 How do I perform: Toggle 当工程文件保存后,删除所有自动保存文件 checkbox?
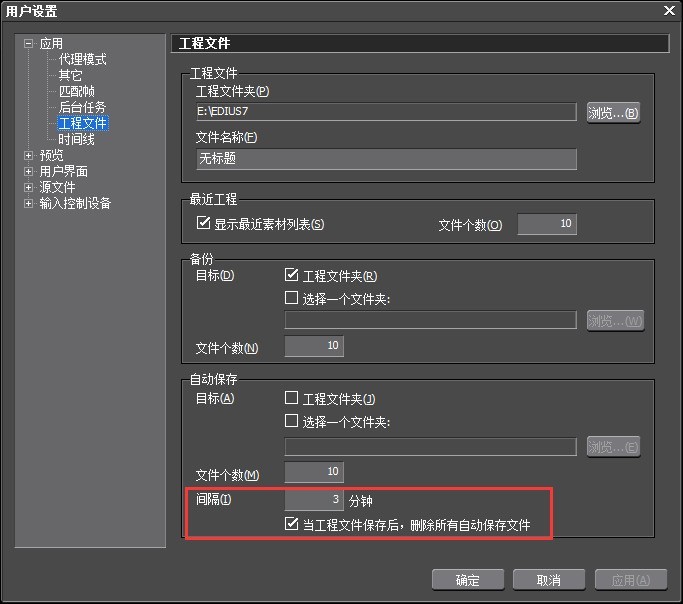291,523
